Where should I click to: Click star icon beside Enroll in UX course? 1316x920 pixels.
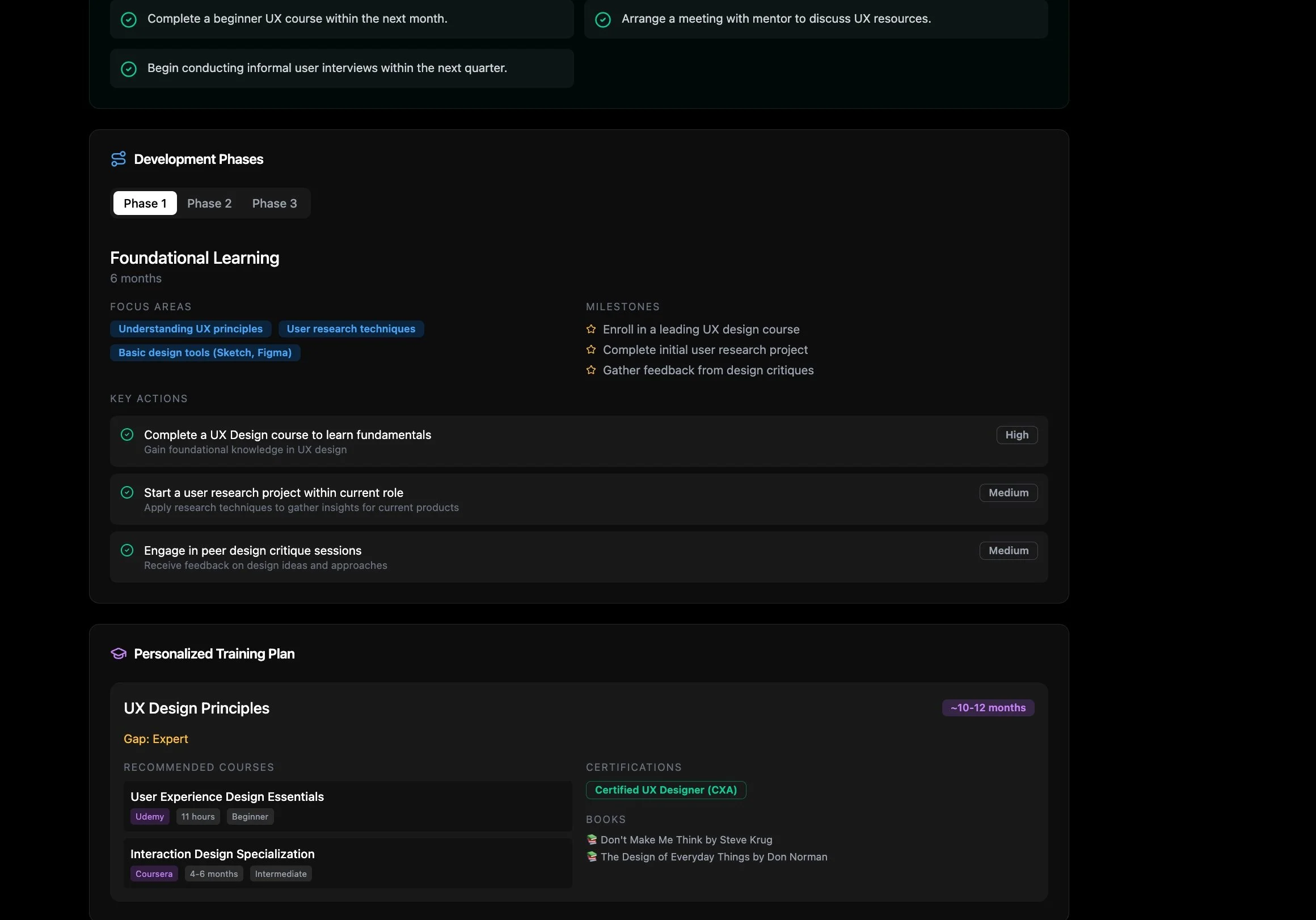[591, 329]
